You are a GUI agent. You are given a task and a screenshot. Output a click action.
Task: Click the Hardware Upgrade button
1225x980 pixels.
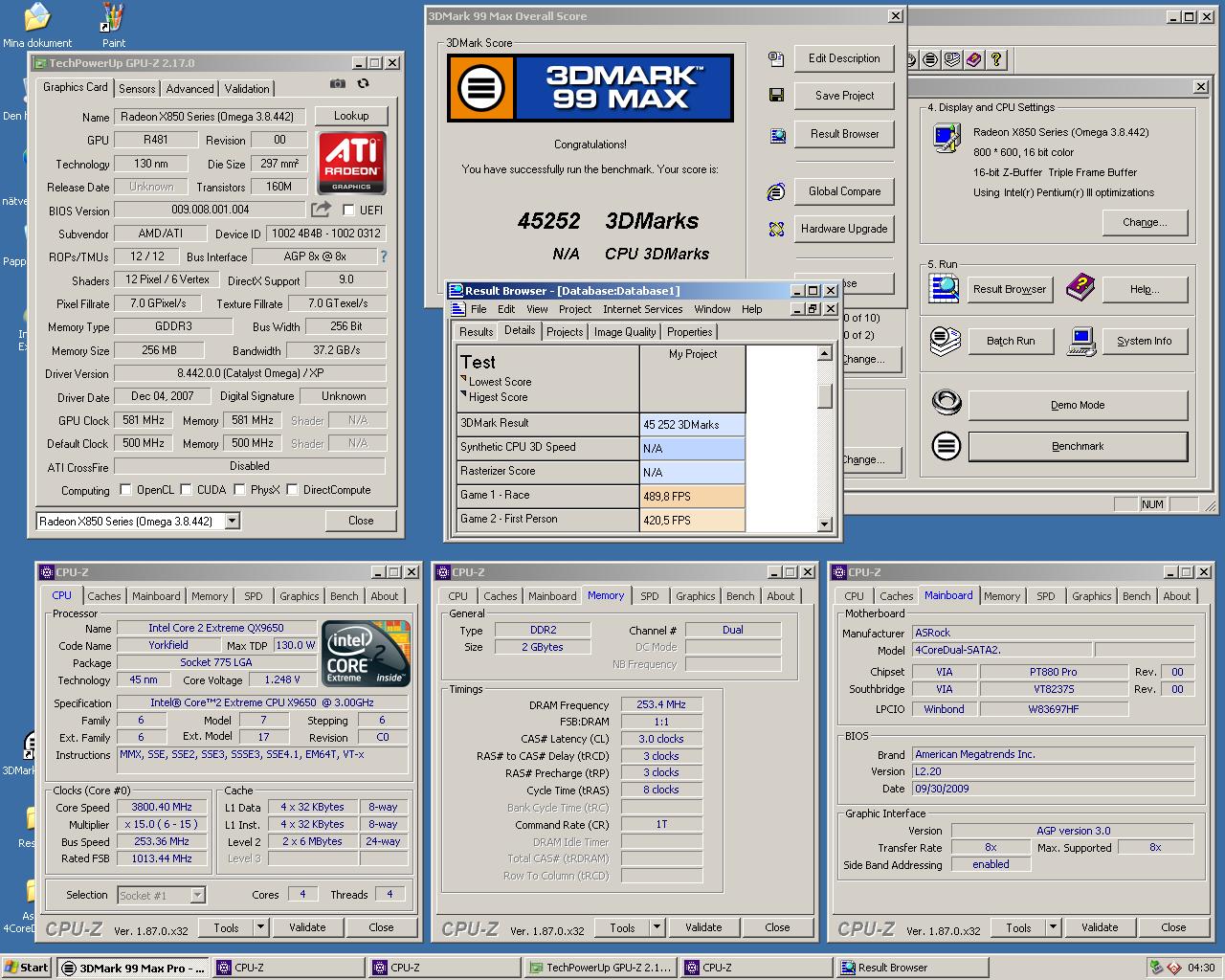click(844, 229)
